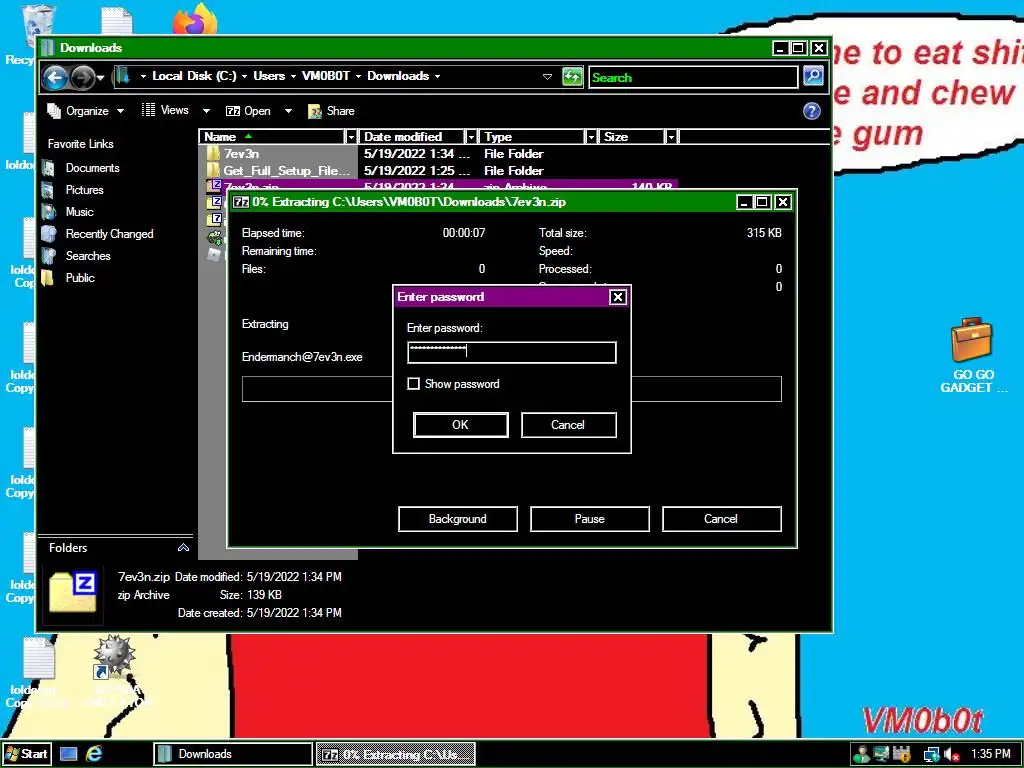
Task: Open Documents in Favorite Links
Action: (x=92, y=168)
